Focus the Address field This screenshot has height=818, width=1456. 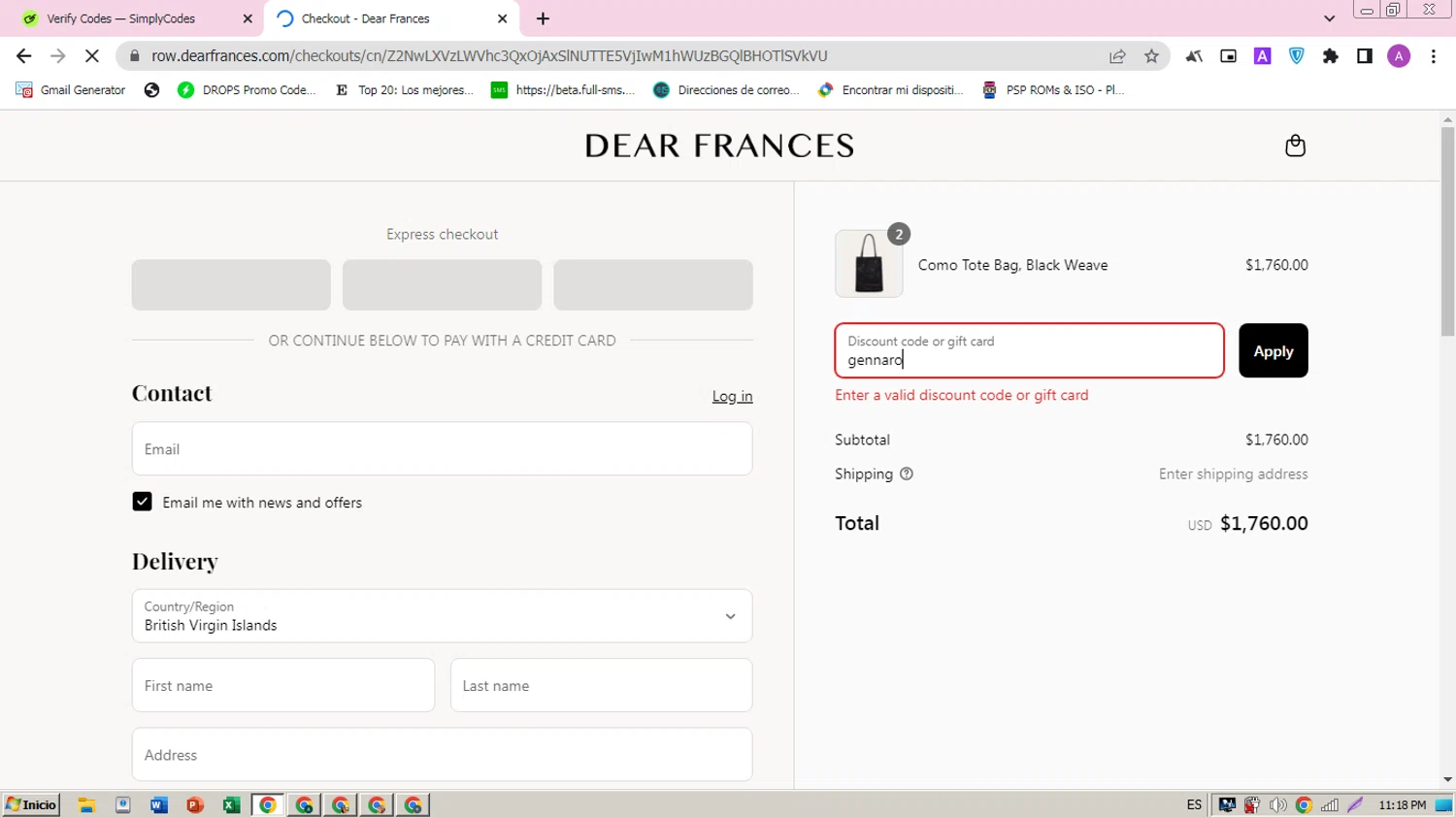(442, 754)
